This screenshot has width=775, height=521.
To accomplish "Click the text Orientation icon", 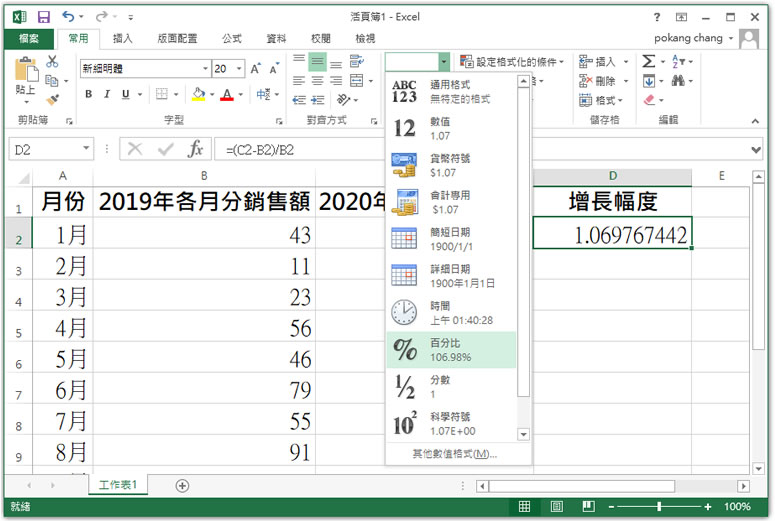I will coord(344,100).
